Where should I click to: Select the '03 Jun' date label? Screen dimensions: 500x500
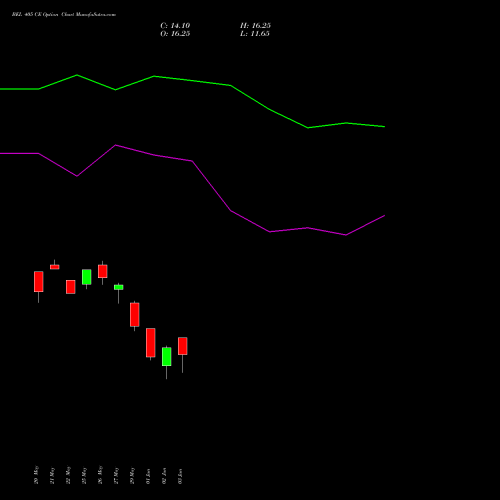pos(180,476)
